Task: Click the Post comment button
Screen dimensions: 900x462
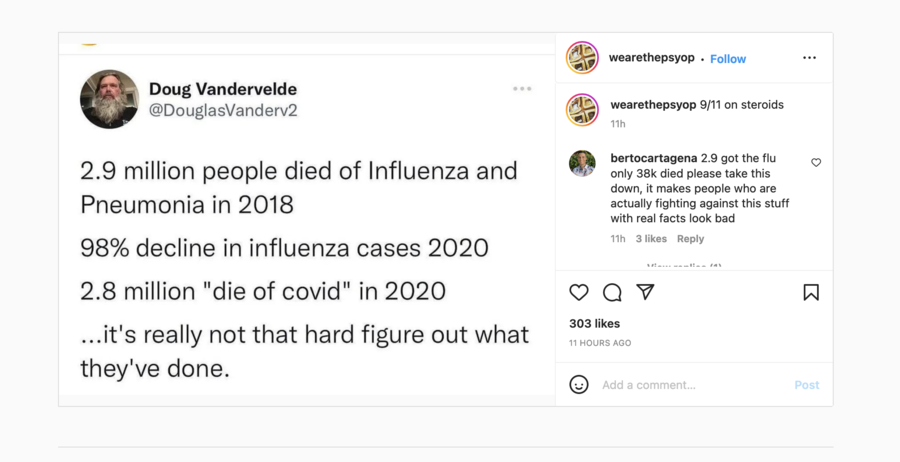Action: [806, 385]
